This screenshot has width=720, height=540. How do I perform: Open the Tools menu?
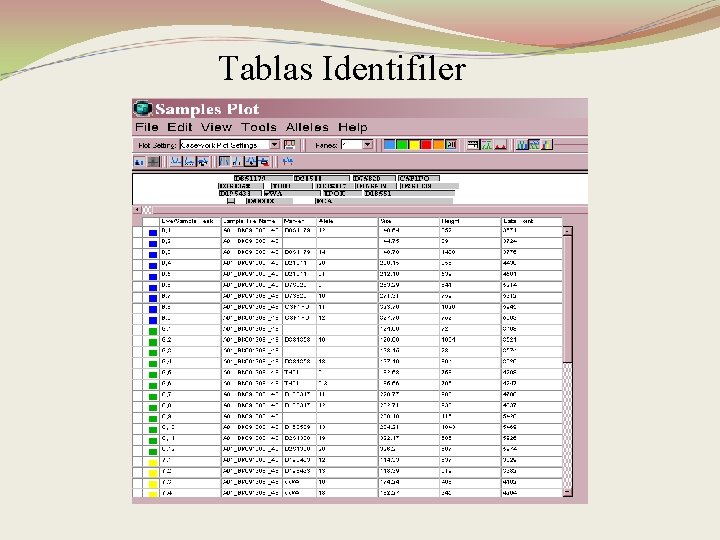259,127
